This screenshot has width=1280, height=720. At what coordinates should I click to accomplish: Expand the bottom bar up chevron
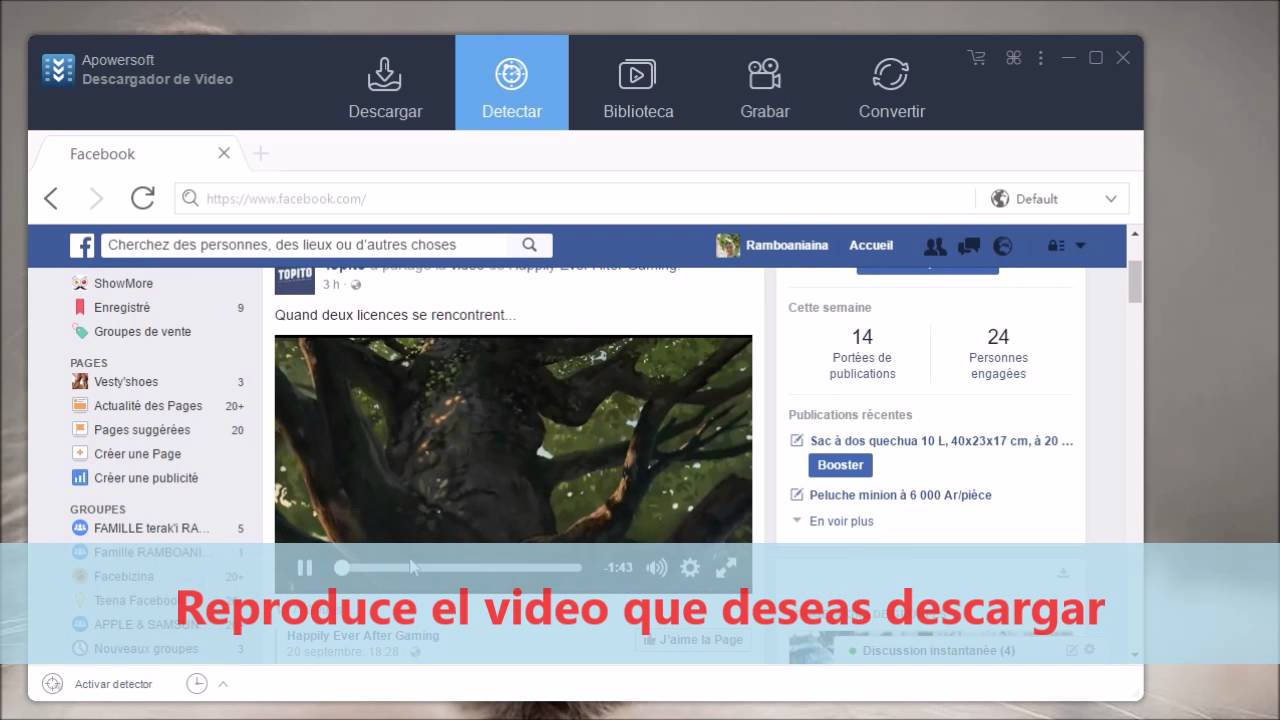click(223, 684)
